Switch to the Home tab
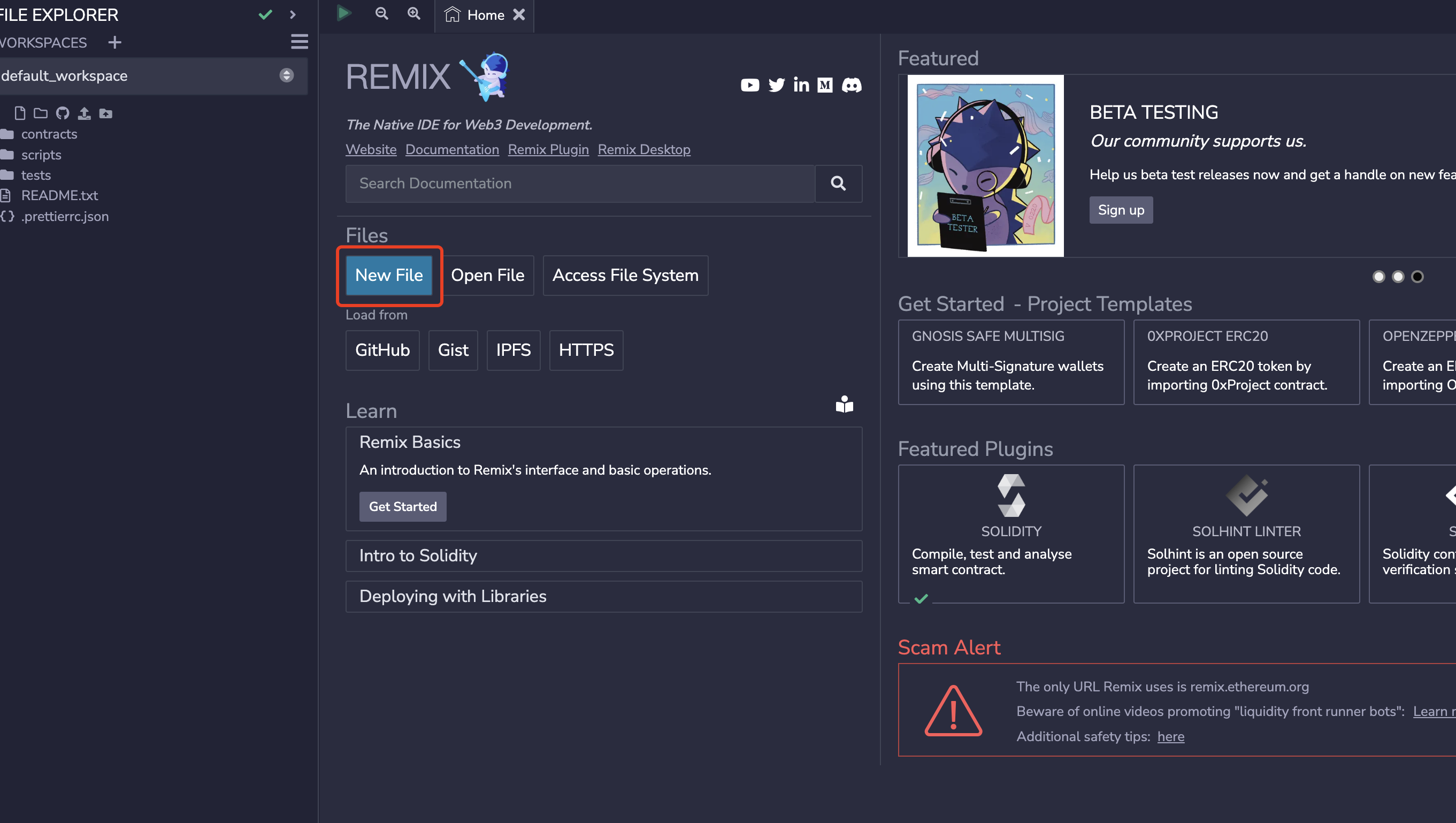Image resolution: width=1456 pixels, height=823 pixels. click(x=485, y=16)
